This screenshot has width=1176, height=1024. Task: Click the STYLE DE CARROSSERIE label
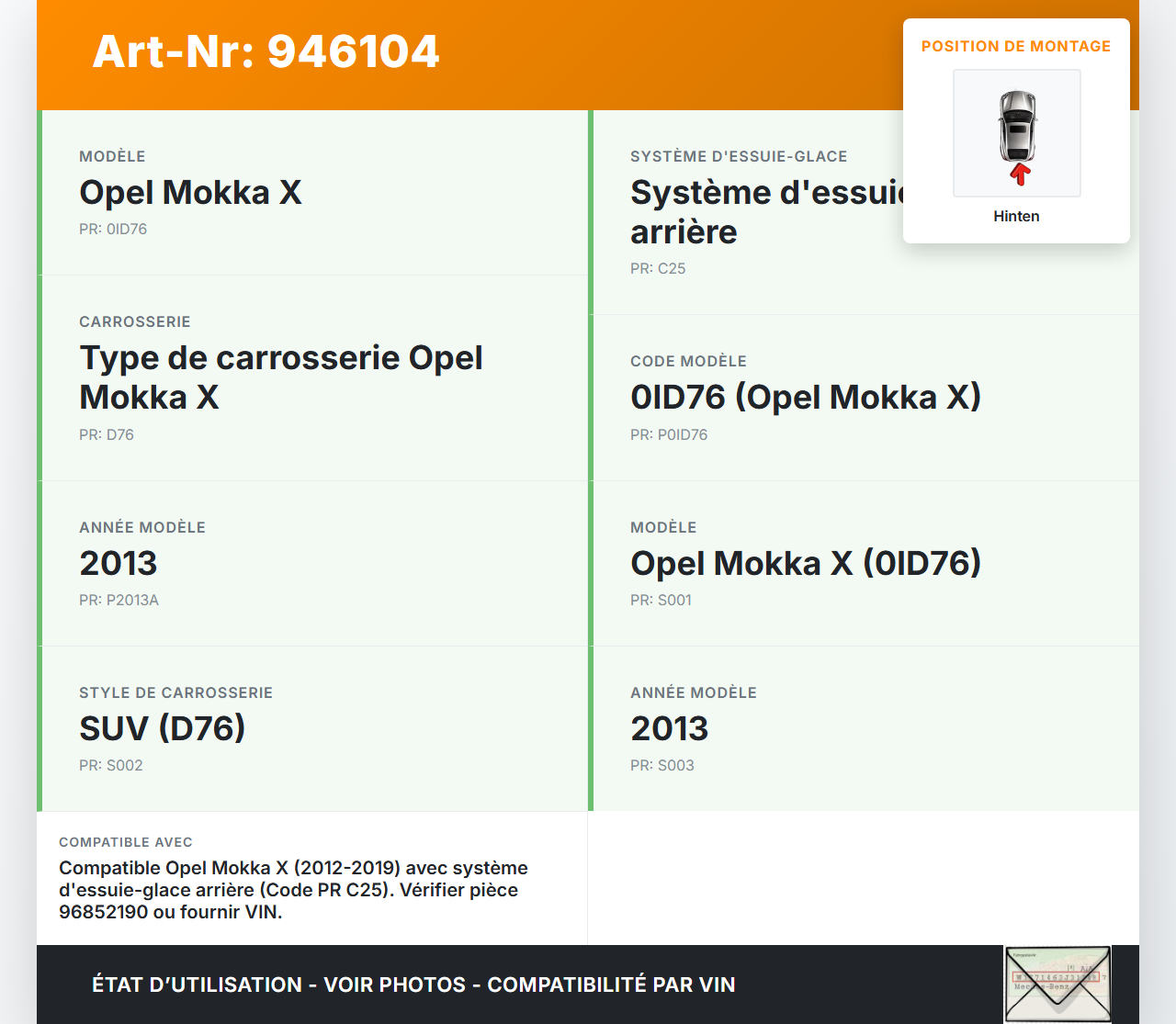pyautogui.click(x=175, y=692)
